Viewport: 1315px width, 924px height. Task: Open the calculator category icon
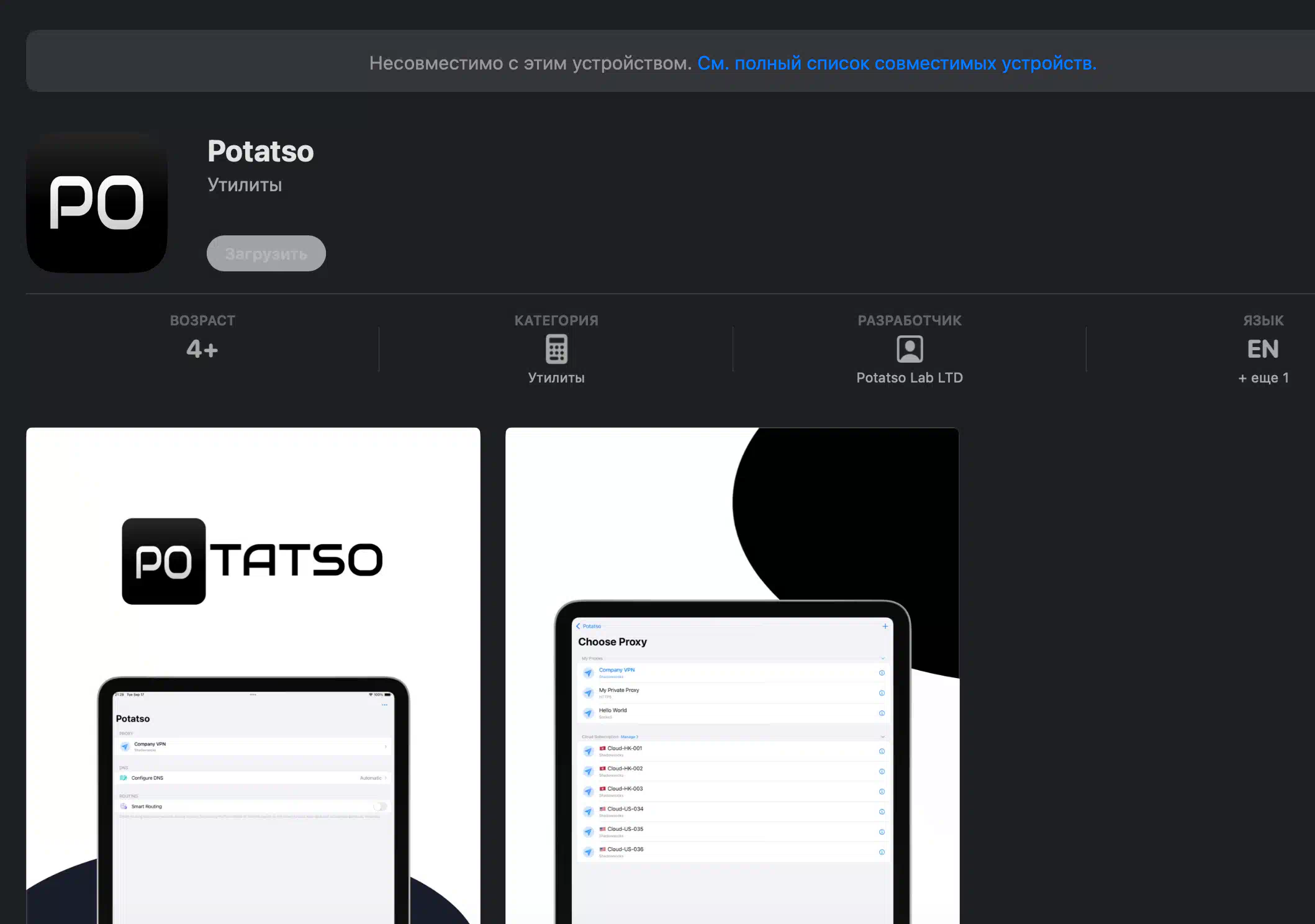556,349
